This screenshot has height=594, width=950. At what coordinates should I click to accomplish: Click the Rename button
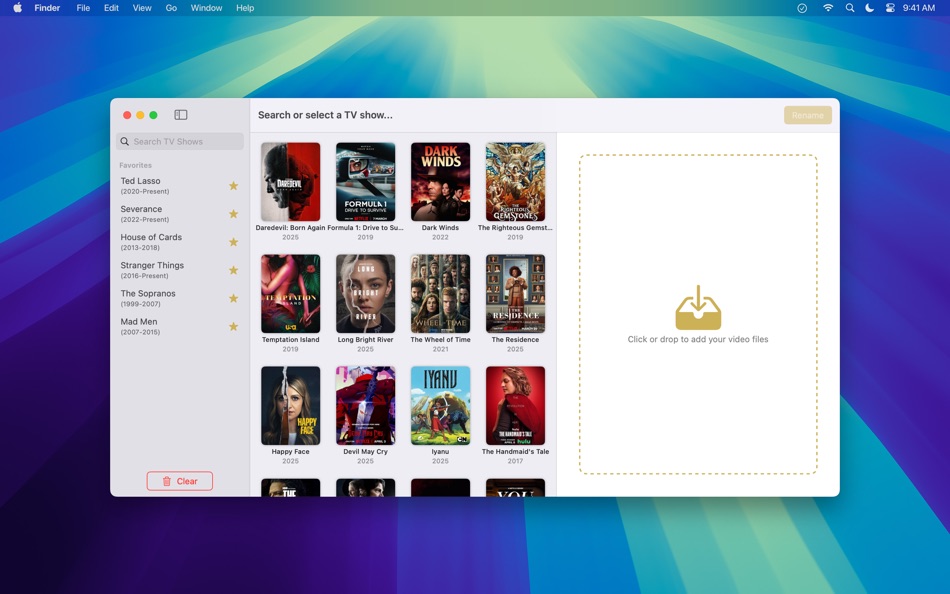808,115
